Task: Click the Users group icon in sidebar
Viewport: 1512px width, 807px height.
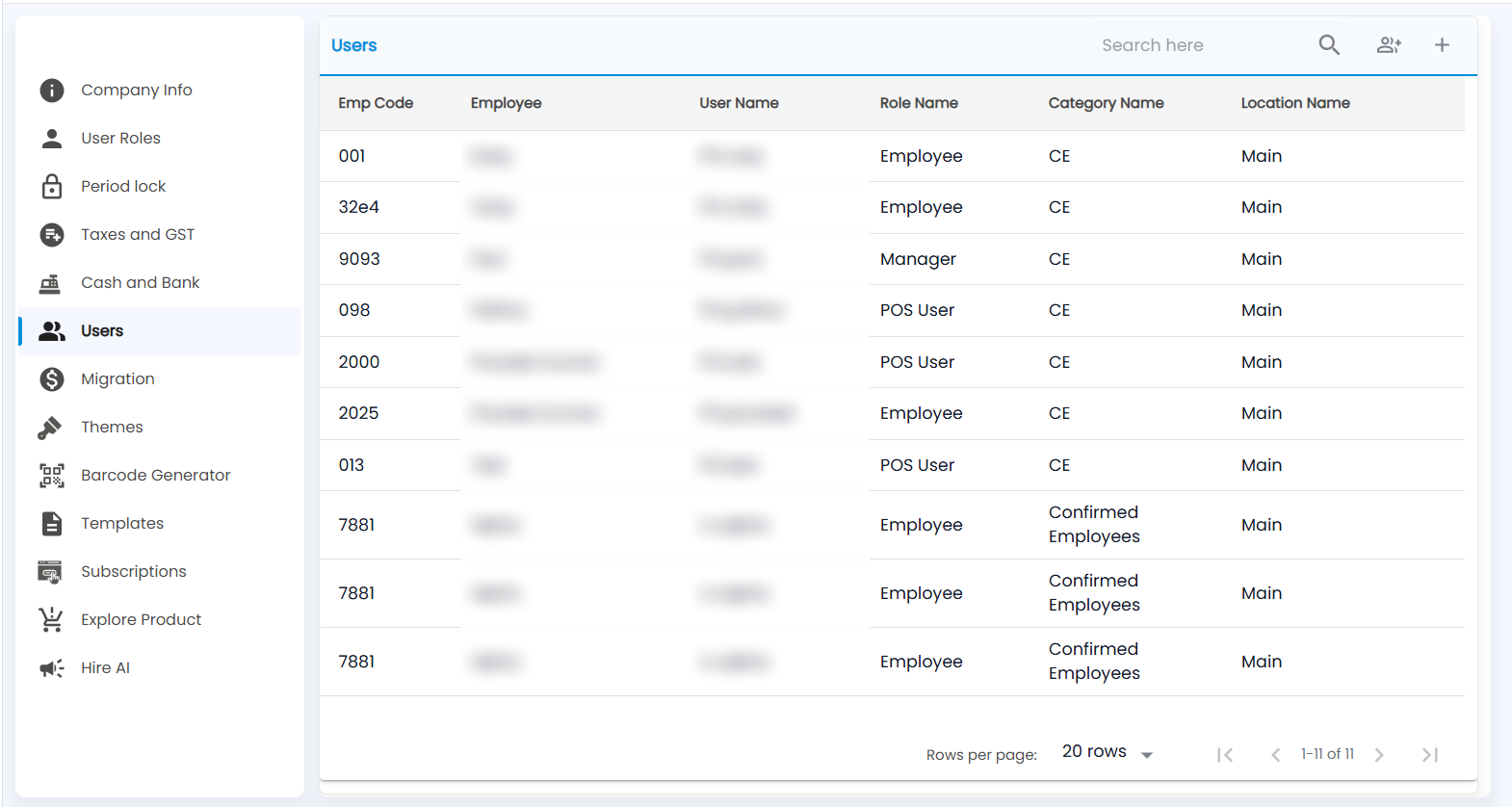Action: [x=52, y=331]
